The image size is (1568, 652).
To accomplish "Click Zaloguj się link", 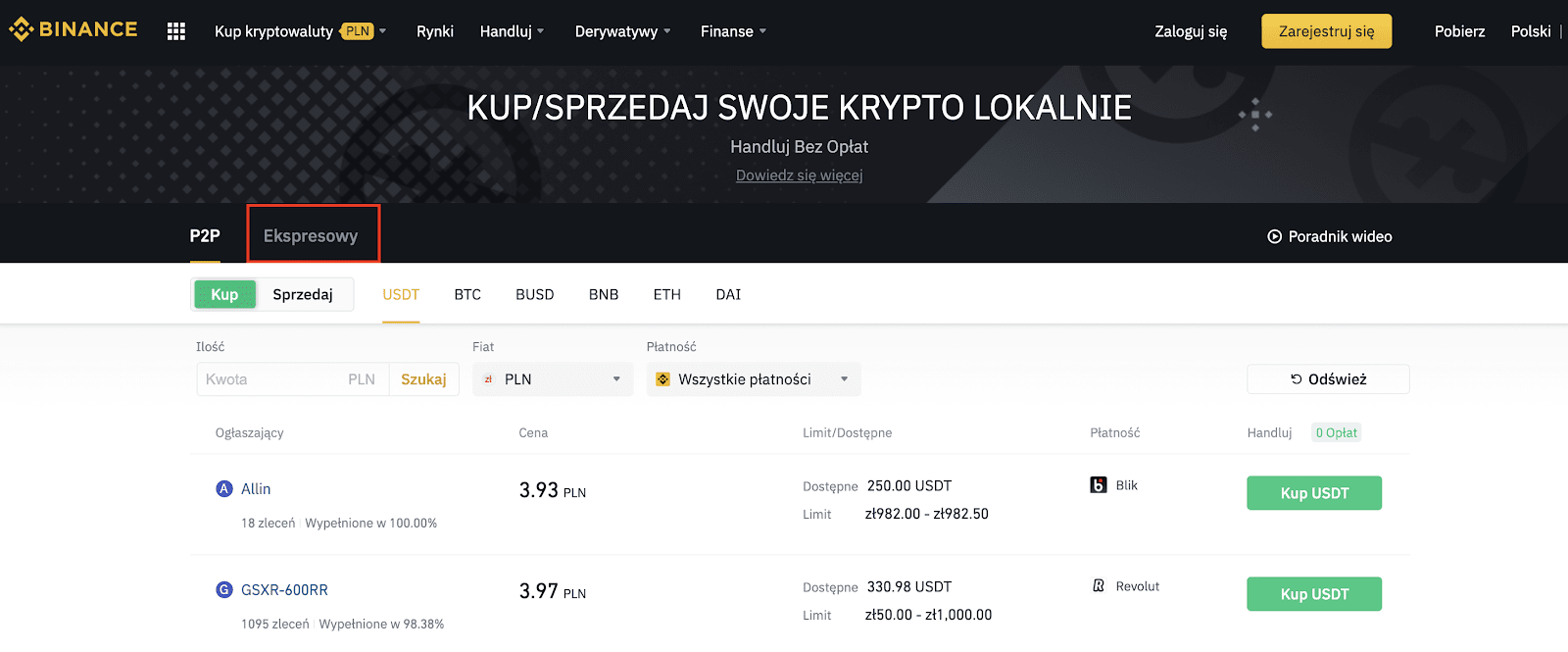I will (x=1191, y=31).
